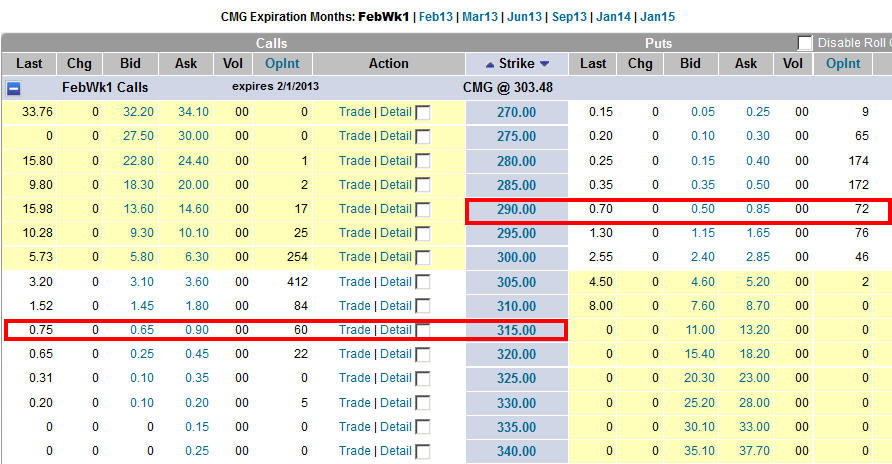The height and width of the screenshot is (464, 892).
Task: Check the box for 290.00 call row
Action: (423, 210)
